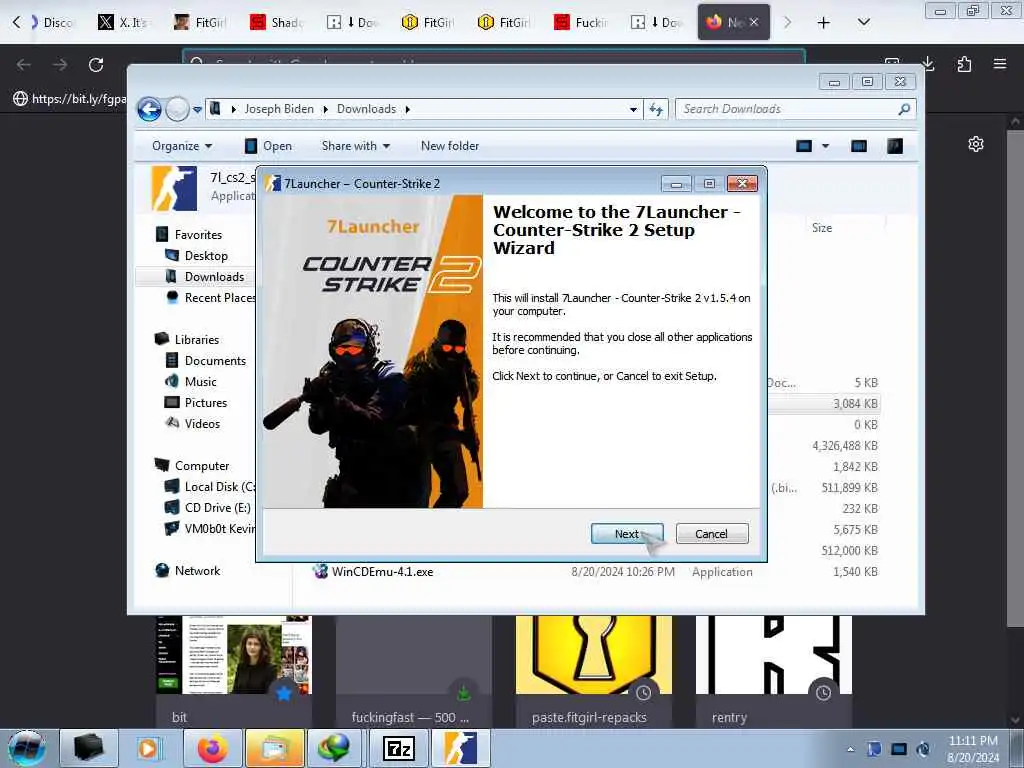Click the Change your view icon in Explorer
The height and width of the screenshot is (768, 1024).
coord(804,146)
